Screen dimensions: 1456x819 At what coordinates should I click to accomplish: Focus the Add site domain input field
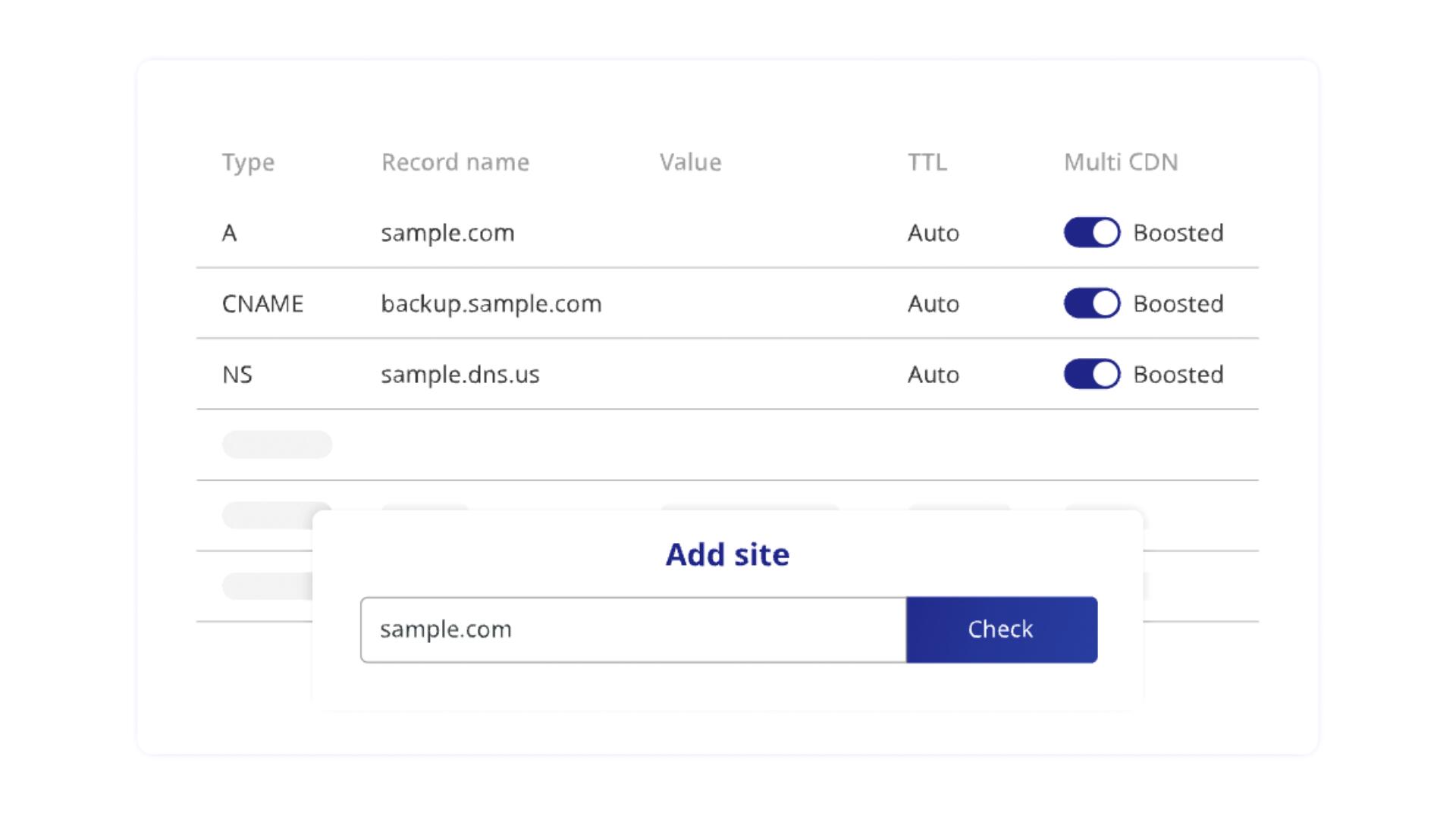633,629
